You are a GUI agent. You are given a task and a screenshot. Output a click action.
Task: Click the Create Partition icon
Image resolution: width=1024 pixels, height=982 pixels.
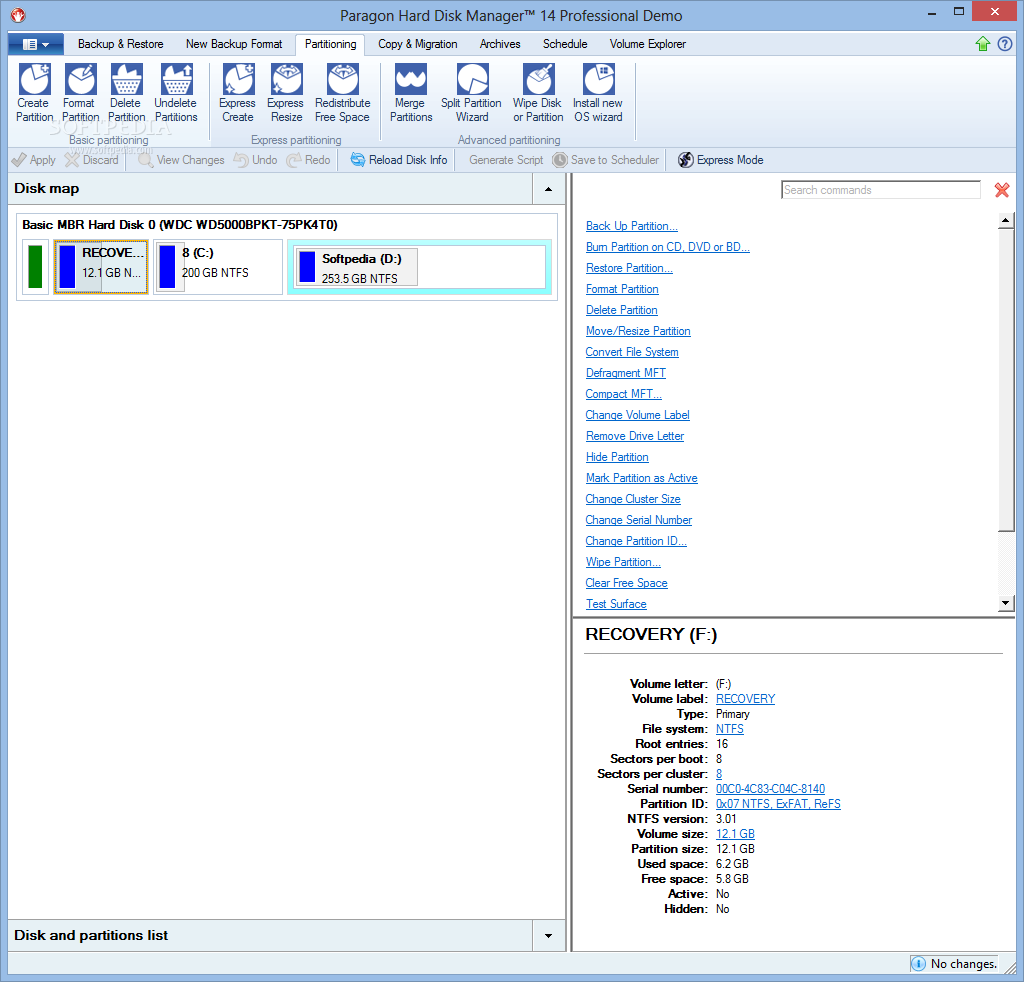[35, 93]
